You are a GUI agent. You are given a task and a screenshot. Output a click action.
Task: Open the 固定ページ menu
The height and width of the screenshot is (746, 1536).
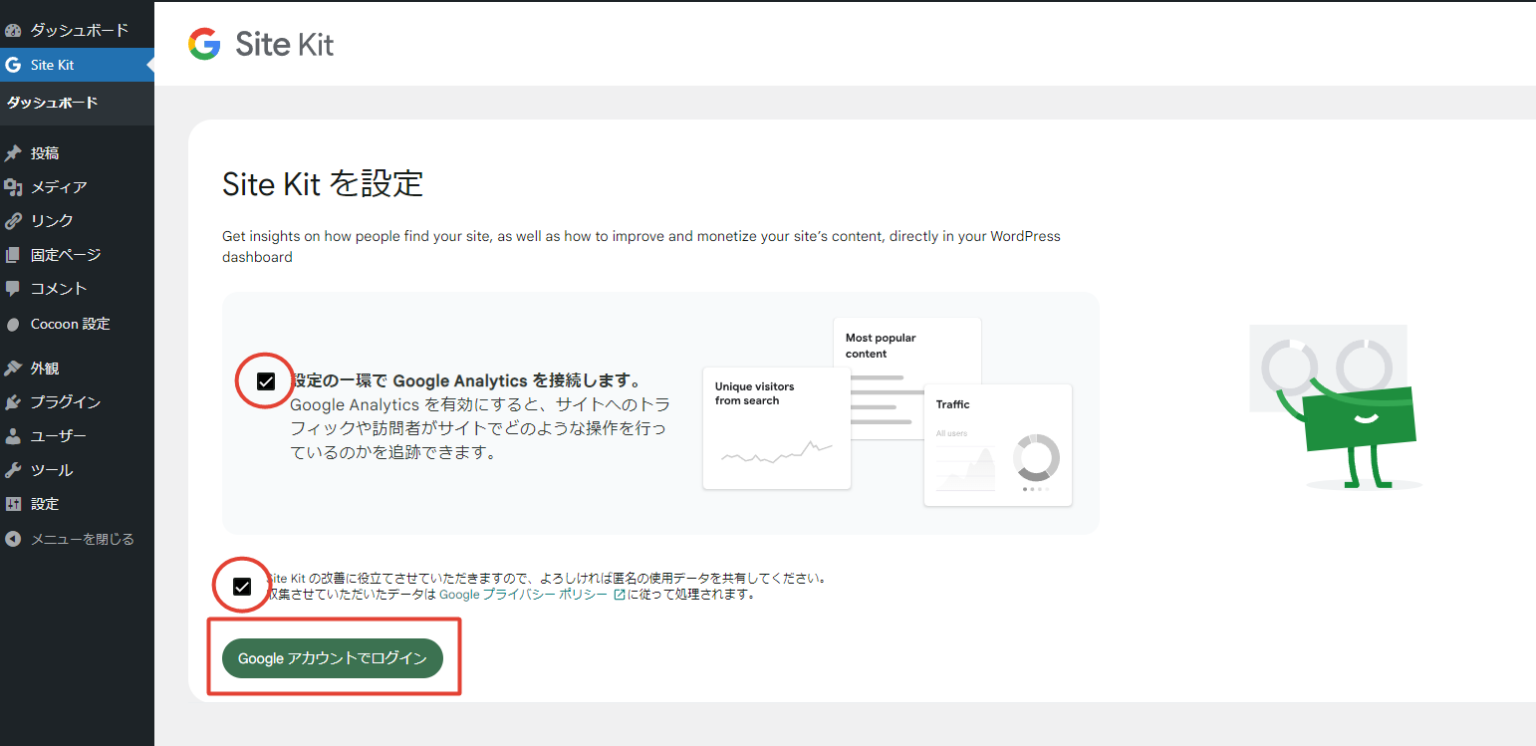77,255
